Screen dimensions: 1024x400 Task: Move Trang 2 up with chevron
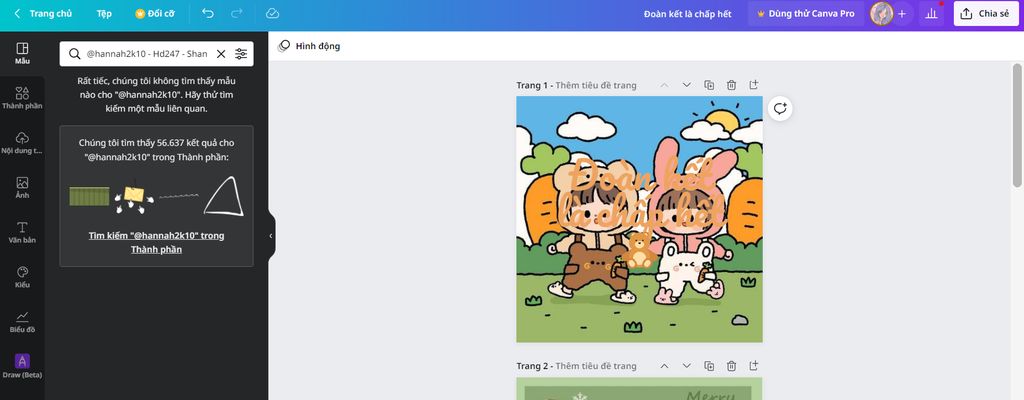pyautogui.click(x=664, y=366)
